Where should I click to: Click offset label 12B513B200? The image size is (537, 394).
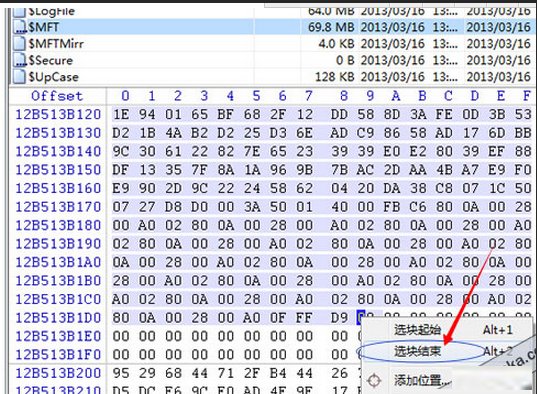[58, 373]
